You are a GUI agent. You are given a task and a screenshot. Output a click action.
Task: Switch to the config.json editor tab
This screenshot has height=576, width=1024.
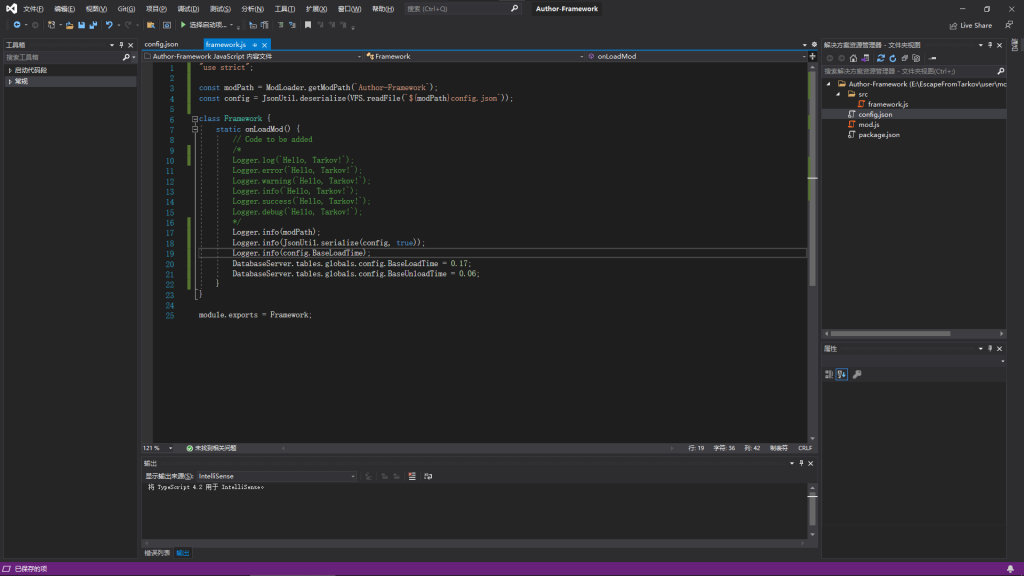pyautogui.click(x=161, y=44)
